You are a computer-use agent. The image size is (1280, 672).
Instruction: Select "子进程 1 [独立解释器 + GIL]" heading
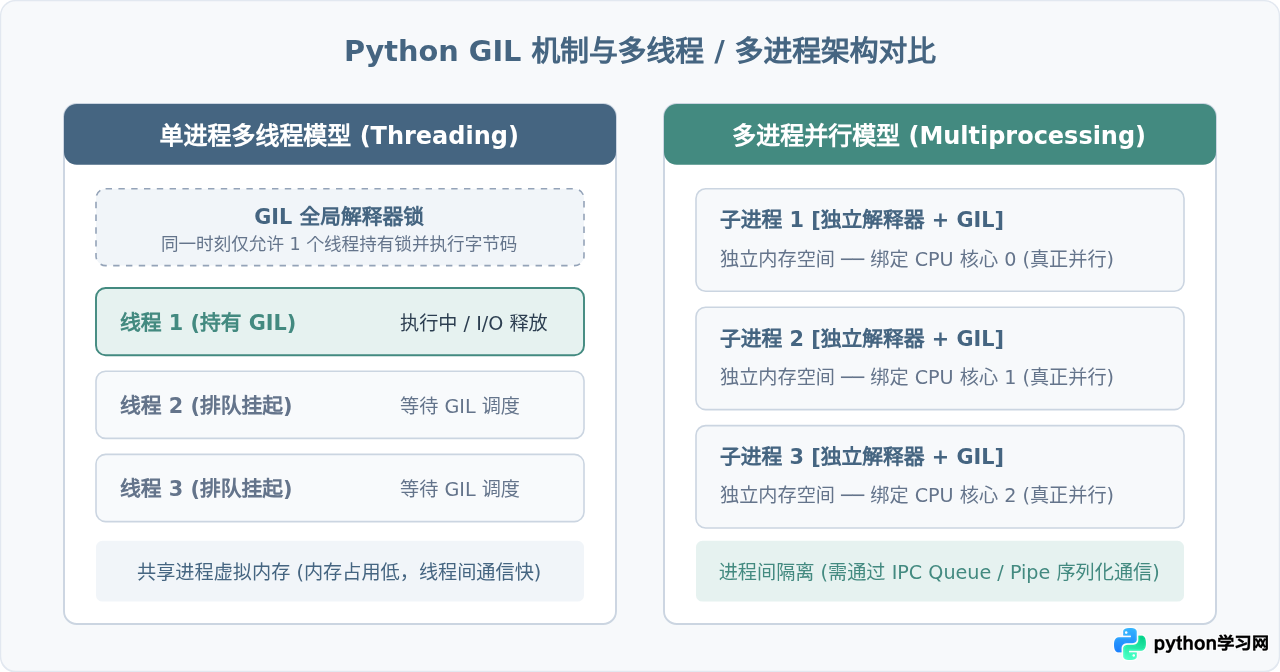tap(862, 220)
